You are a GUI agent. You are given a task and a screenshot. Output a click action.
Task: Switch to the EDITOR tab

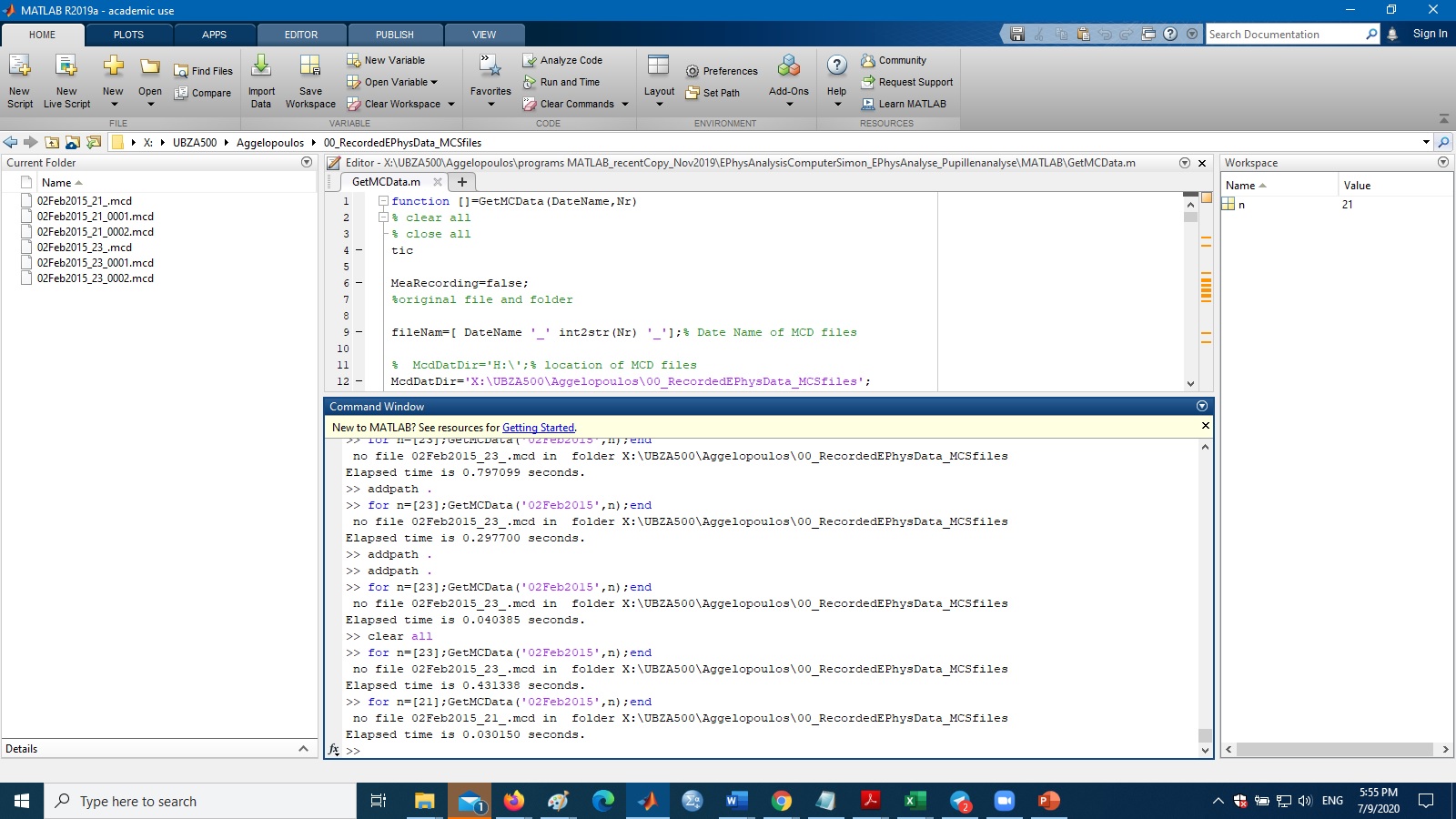[x=300, y=35]
